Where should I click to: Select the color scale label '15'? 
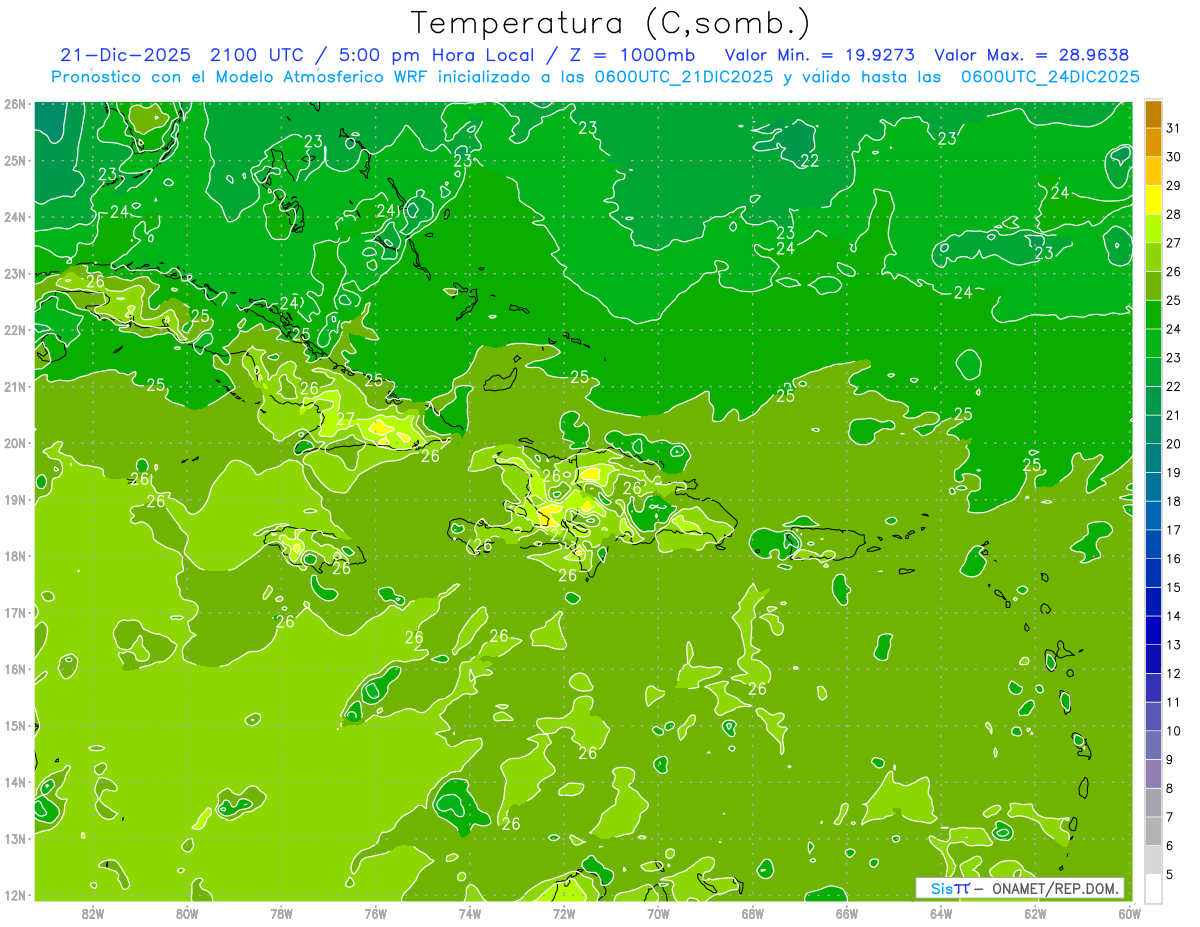tap(1174, 588)
